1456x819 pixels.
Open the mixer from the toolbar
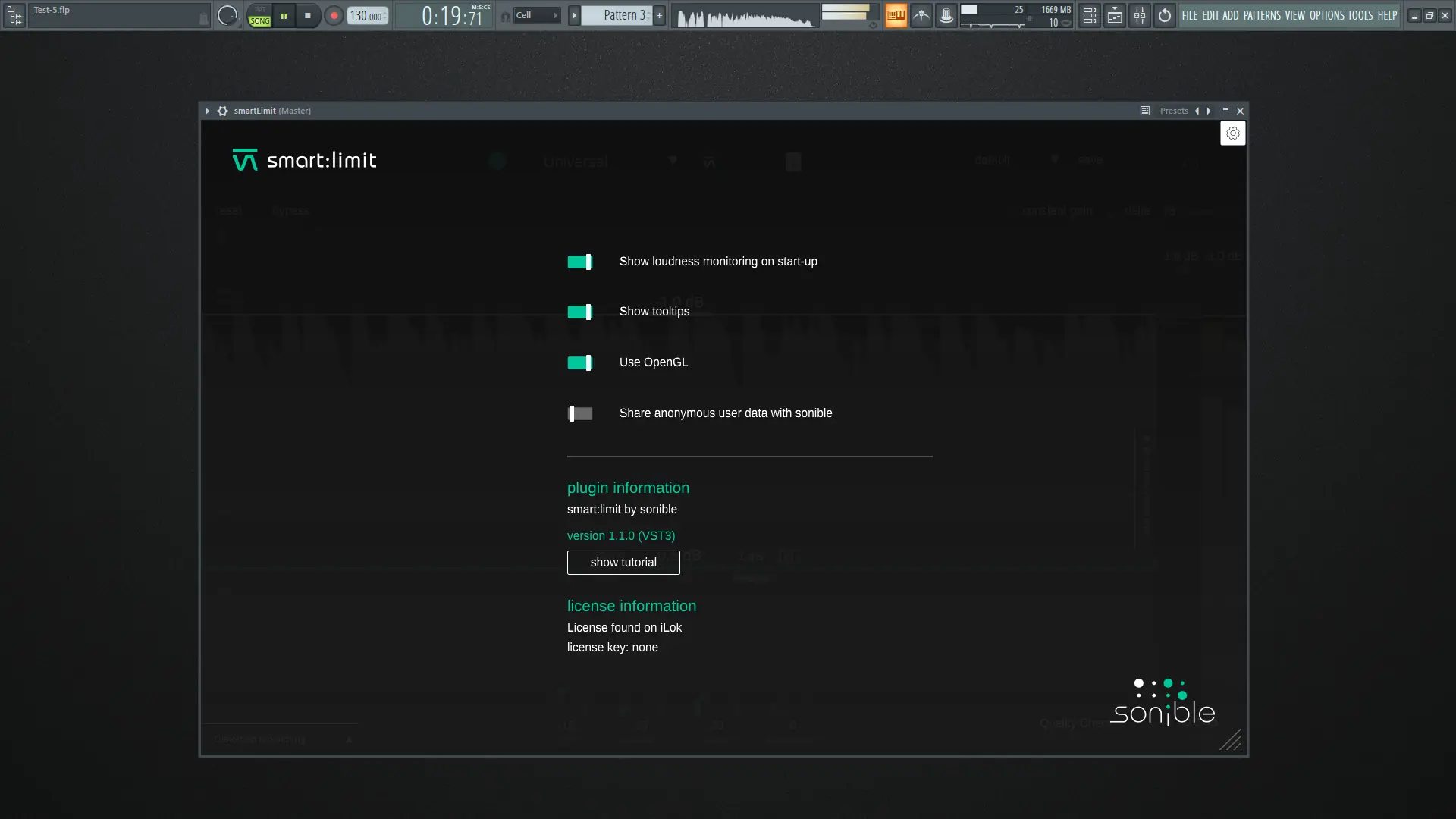[x=1139, y=15]
